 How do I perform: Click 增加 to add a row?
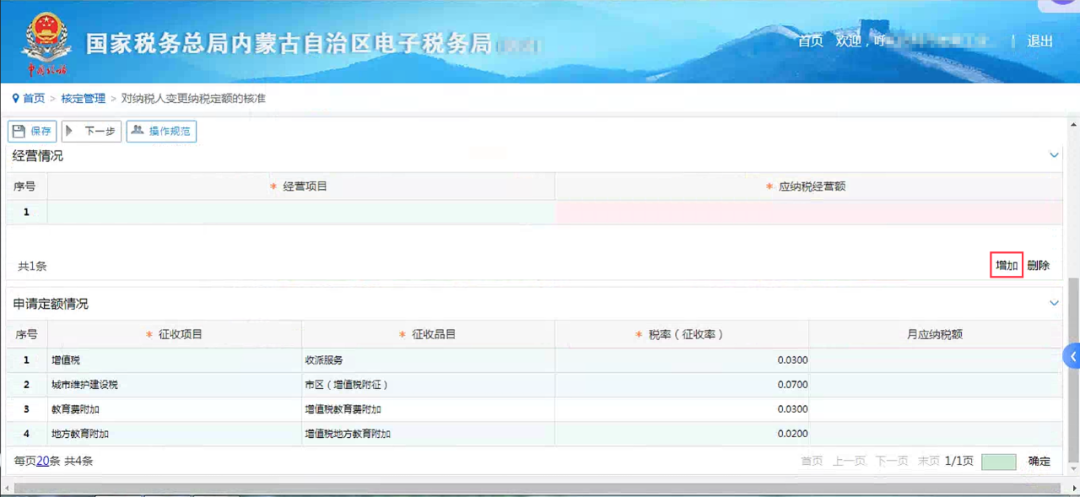click(1006, 265)
